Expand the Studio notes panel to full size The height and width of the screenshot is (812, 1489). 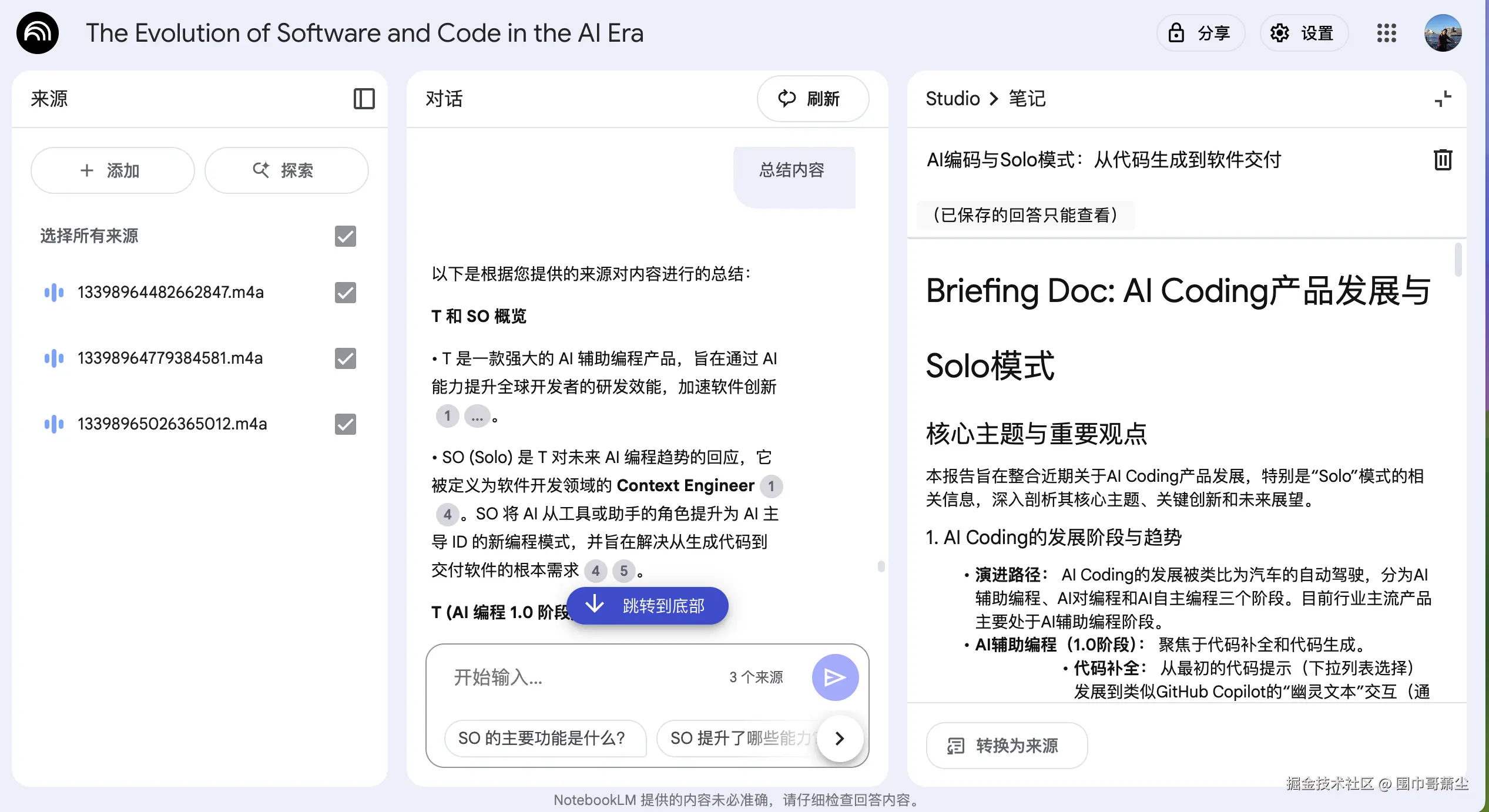click(x=1444, y=99)
